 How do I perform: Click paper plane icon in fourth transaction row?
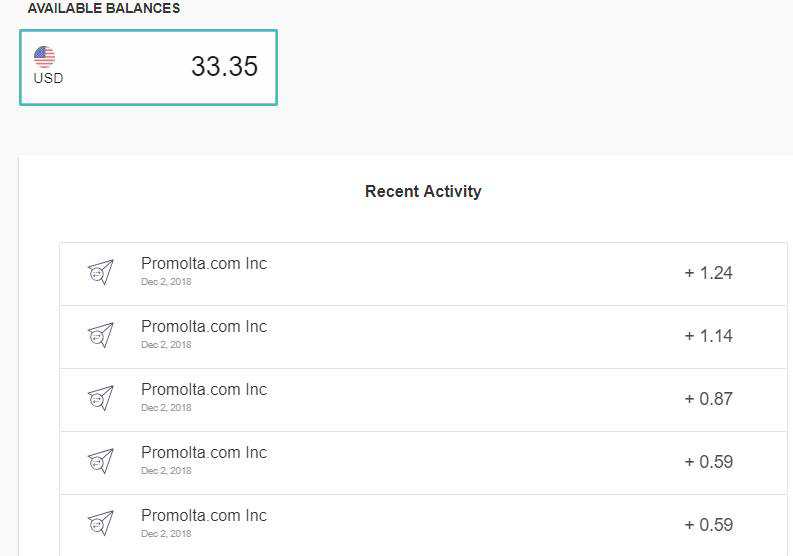tap(100, 461)
